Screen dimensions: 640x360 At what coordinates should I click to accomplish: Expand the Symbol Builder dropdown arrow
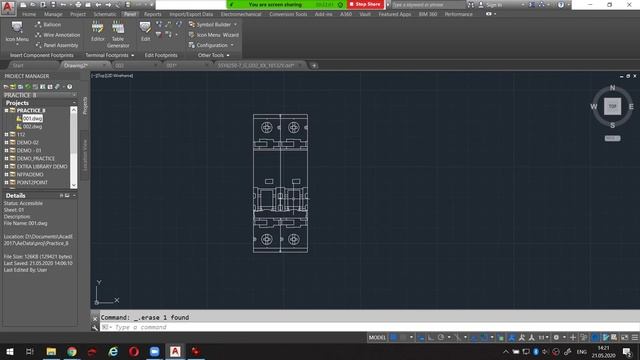235,24
